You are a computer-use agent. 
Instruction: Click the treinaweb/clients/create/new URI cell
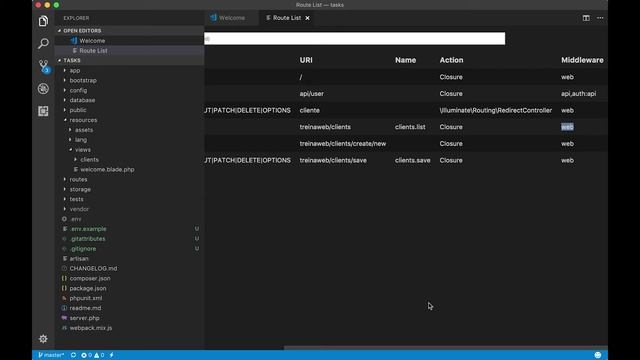click(x=343, y=144)
